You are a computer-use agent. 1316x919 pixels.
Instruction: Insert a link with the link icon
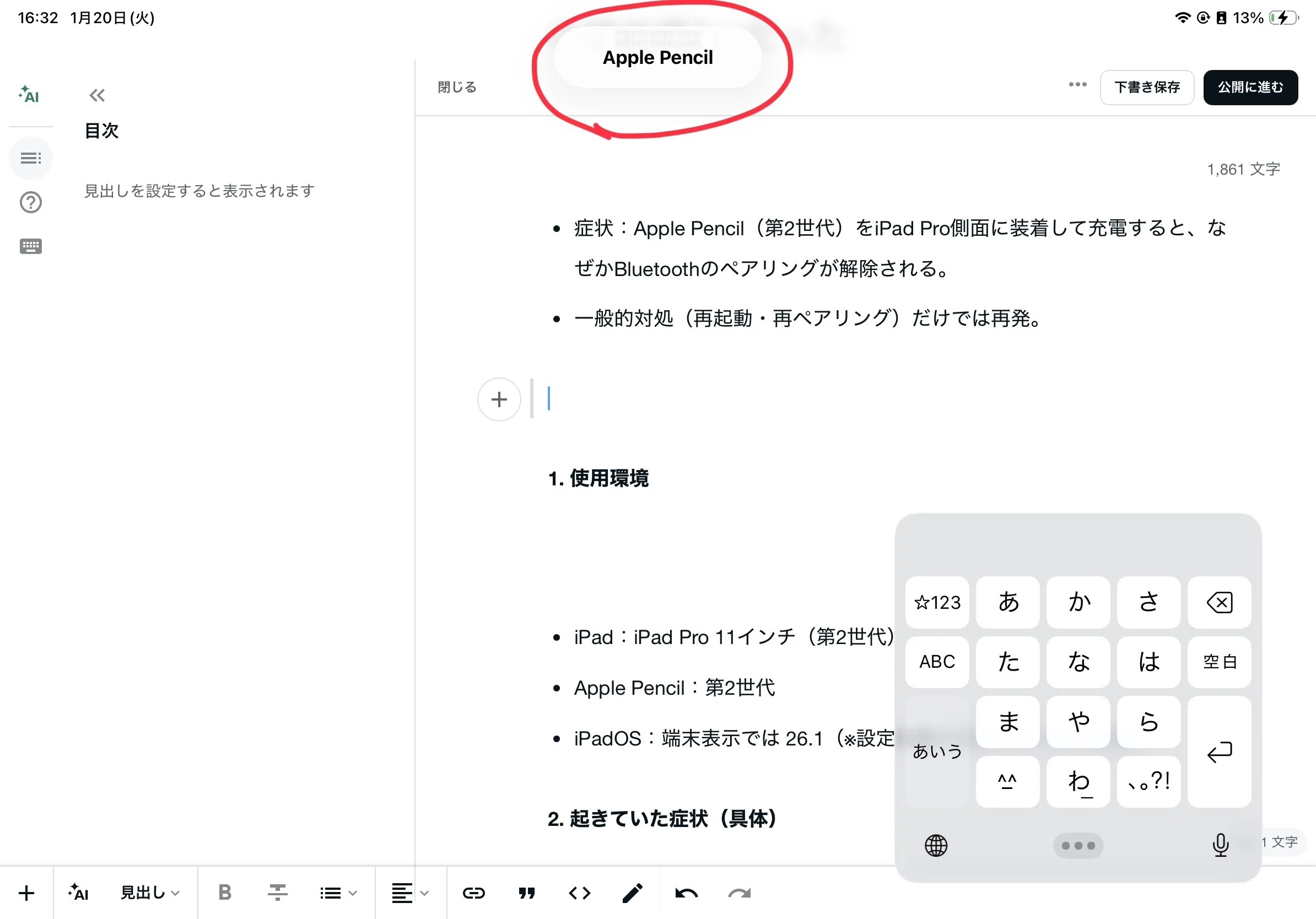coord(473,893)
